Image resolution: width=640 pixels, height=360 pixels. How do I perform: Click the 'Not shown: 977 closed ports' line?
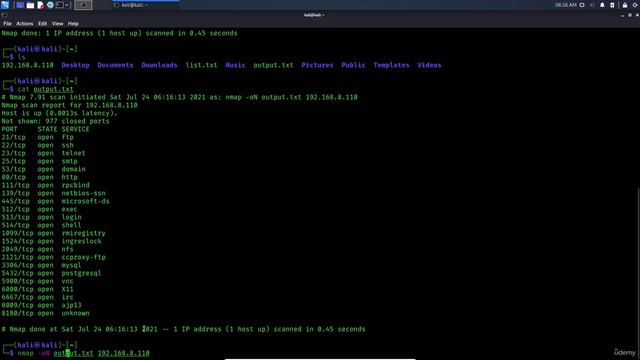pos(56,121)
